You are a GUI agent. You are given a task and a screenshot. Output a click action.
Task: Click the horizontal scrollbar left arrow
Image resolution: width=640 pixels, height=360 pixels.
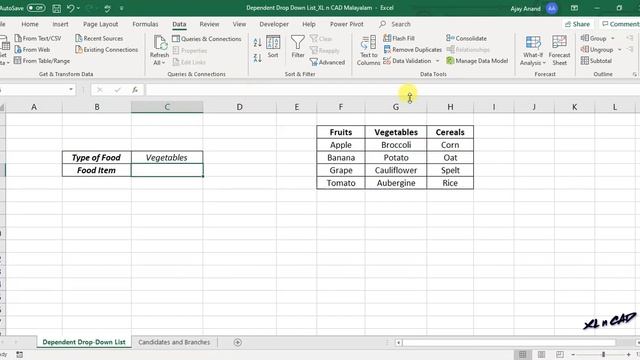coord(398,342)
